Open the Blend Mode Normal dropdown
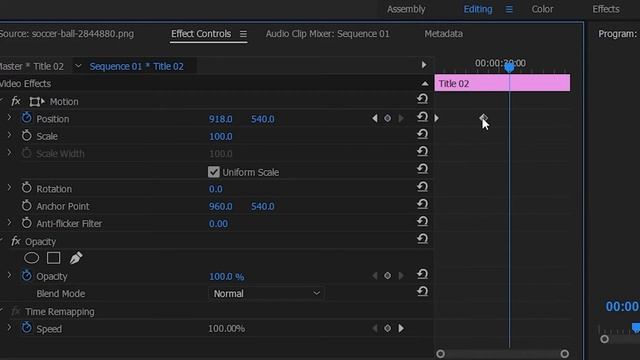 tap(266, 293)
